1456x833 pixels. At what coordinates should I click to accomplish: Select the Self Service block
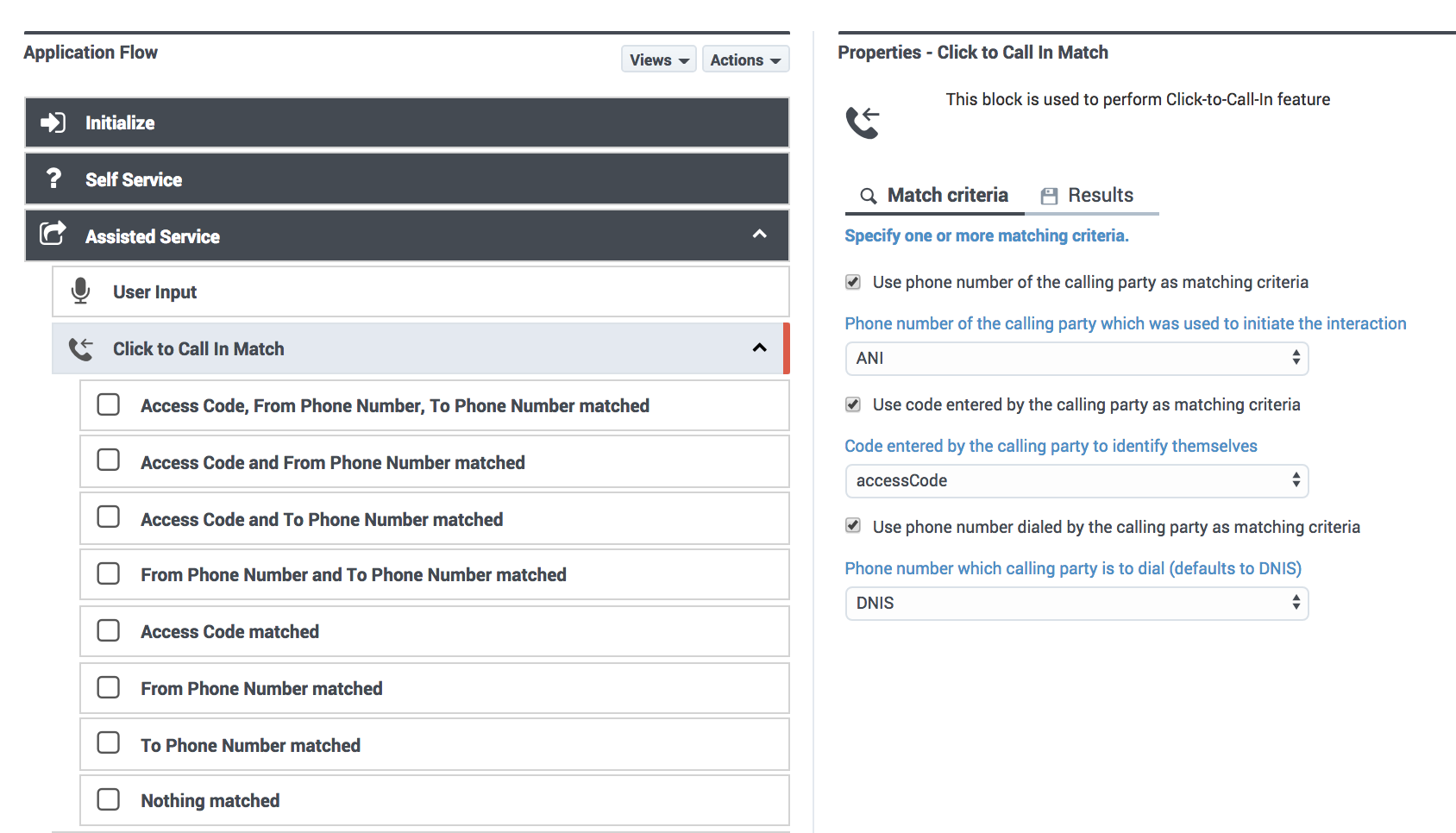tap(407, 179)
